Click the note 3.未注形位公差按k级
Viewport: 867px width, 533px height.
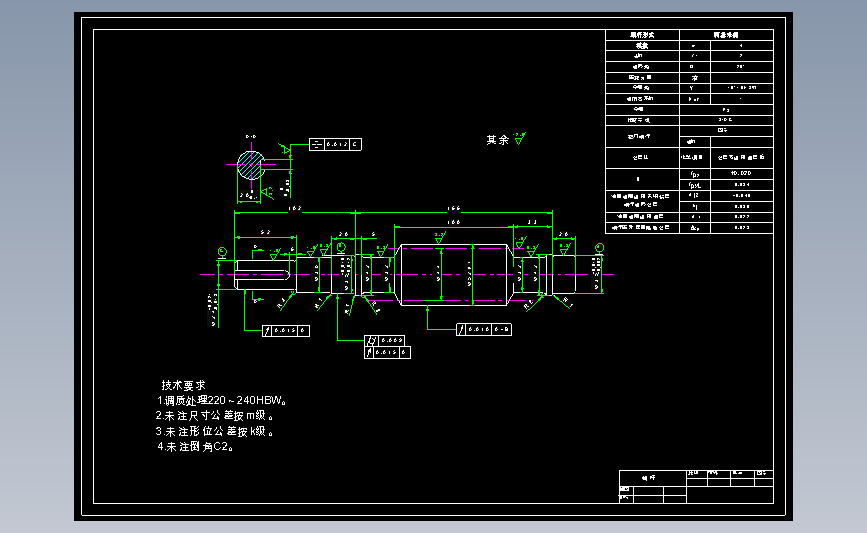tap(215, 431)
